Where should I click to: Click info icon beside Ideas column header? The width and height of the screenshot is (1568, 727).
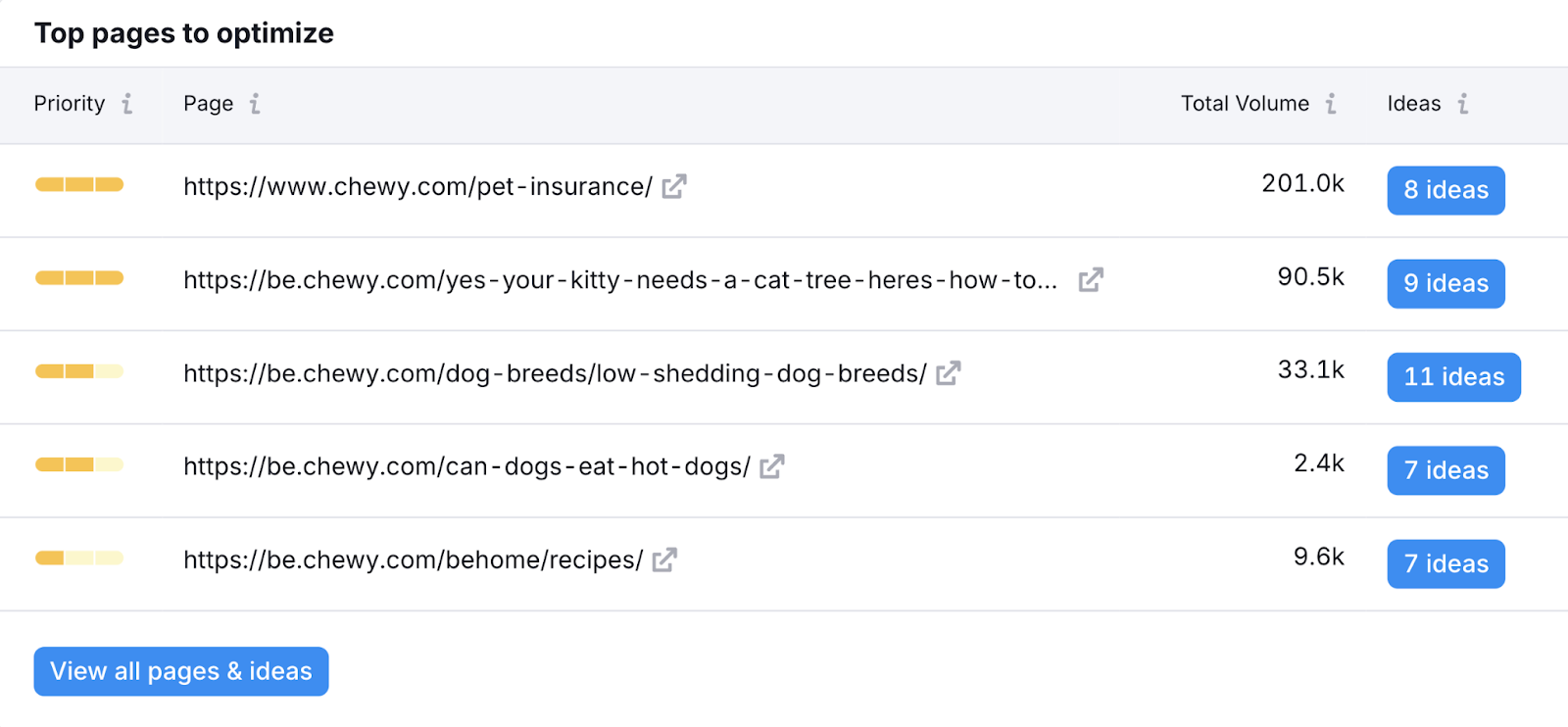click(x=1463, y=104)
